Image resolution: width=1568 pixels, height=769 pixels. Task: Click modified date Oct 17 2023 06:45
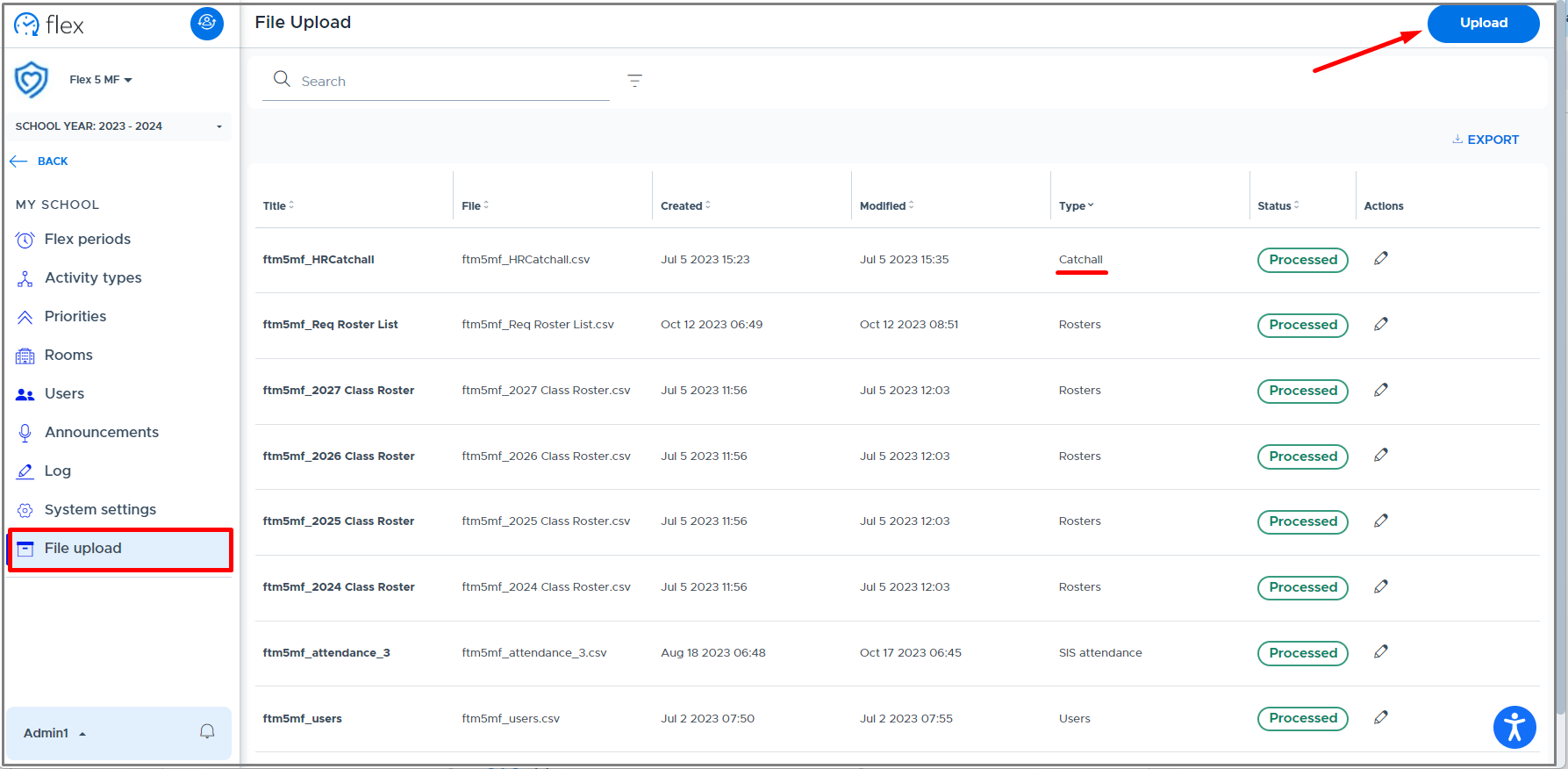[910, 652]
